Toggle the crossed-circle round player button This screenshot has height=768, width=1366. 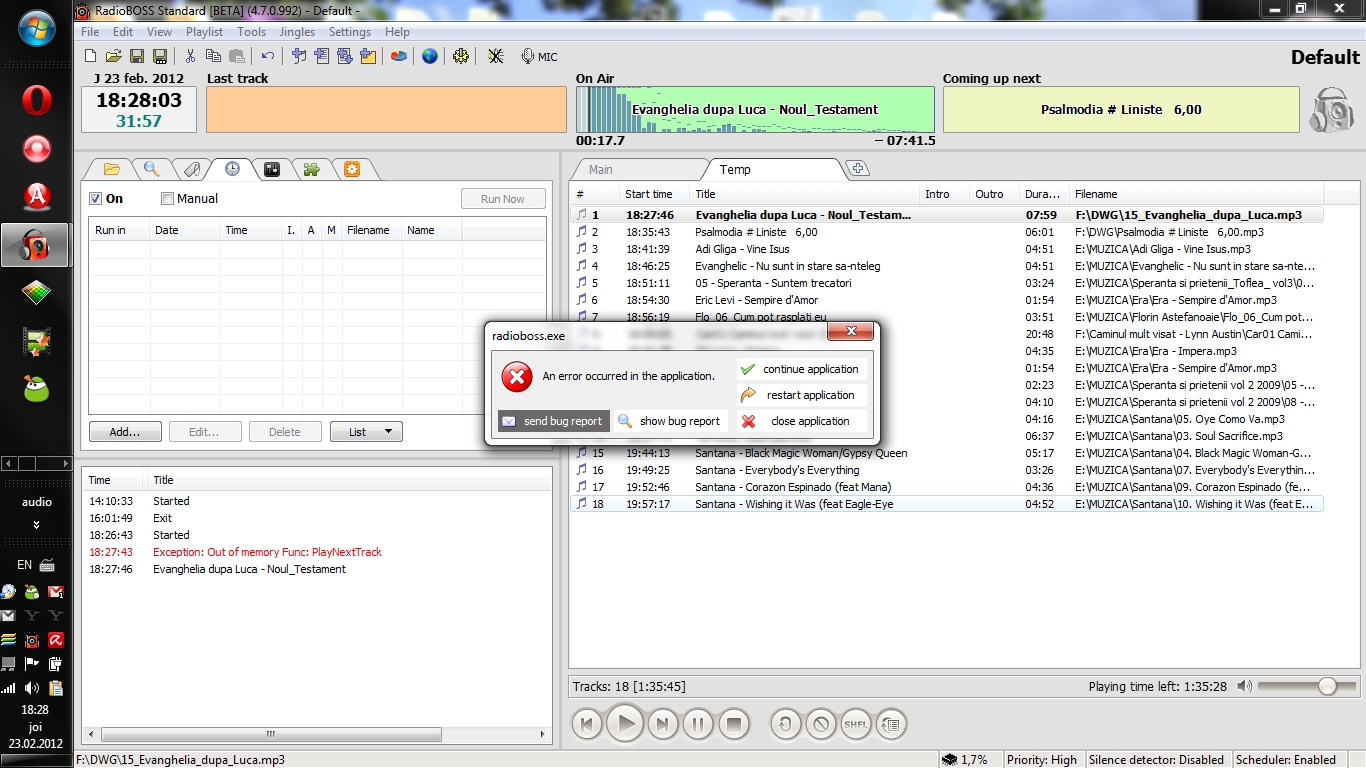coord(821,723)
